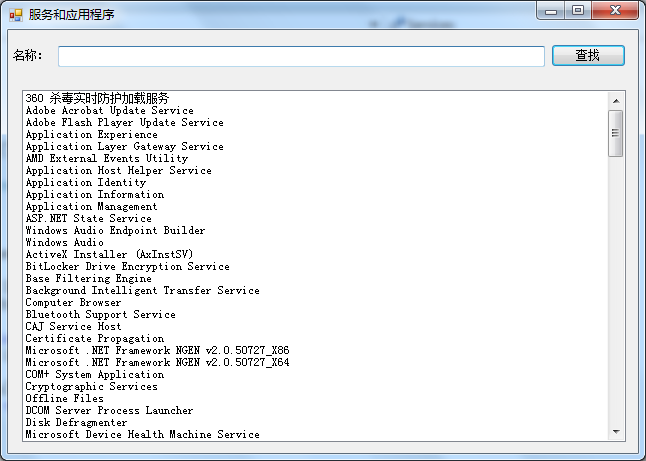This screenshot has height=461, width=646.
Task: Click the scroll down arrow of list
Action: [x=616, y=431]
